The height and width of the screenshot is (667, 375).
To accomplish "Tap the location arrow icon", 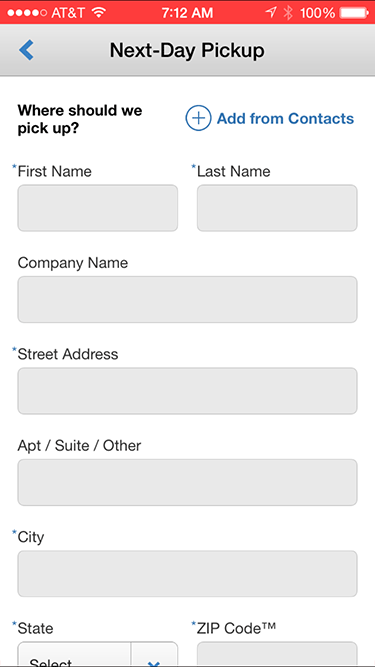I will pos(271,13).
